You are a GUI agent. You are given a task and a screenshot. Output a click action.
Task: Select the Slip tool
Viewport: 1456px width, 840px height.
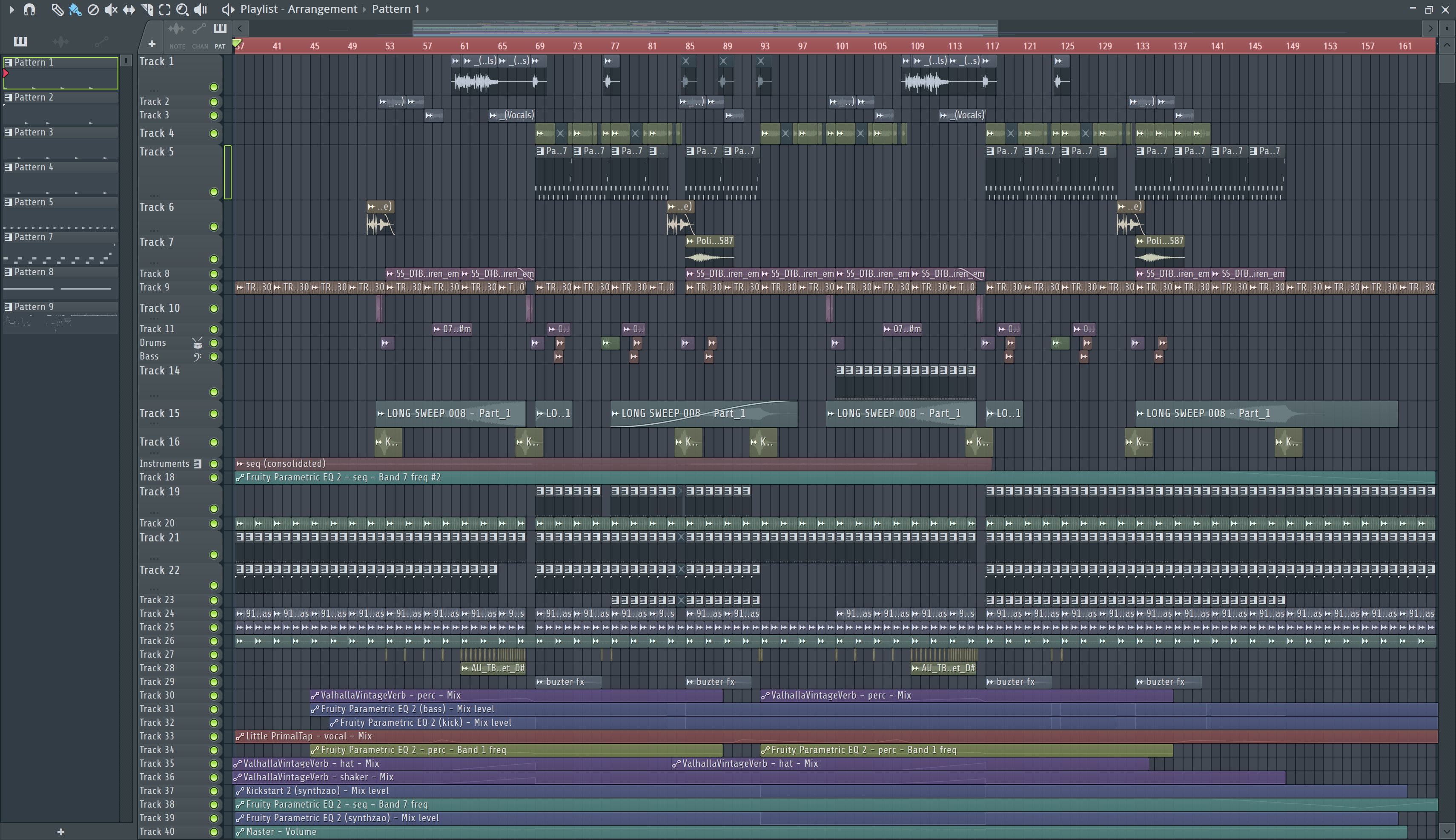pyautogui.click(x=129, y=9)
